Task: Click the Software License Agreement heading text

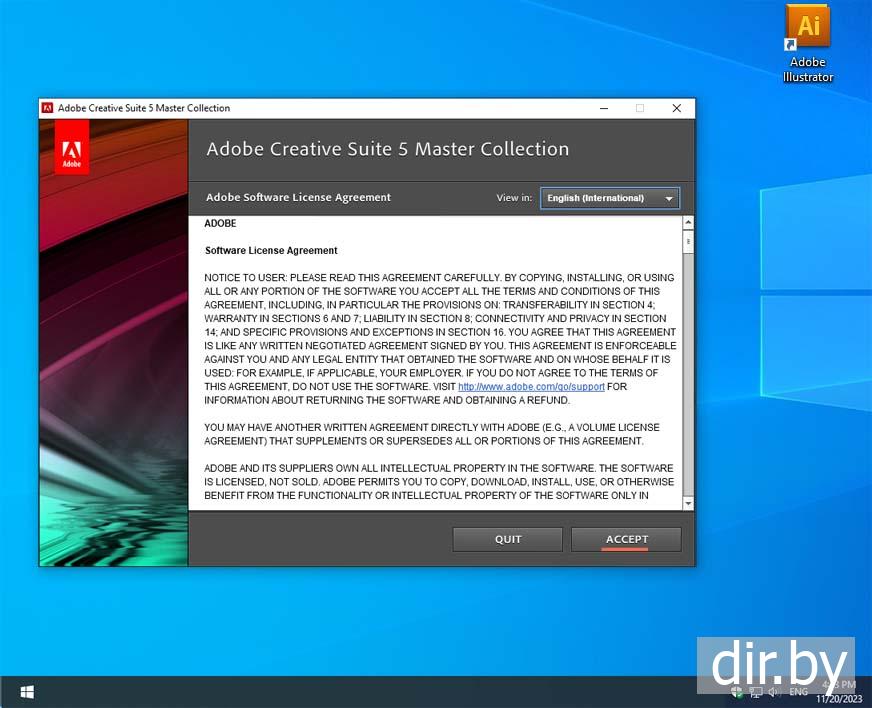Action: (x=271, y=250)
